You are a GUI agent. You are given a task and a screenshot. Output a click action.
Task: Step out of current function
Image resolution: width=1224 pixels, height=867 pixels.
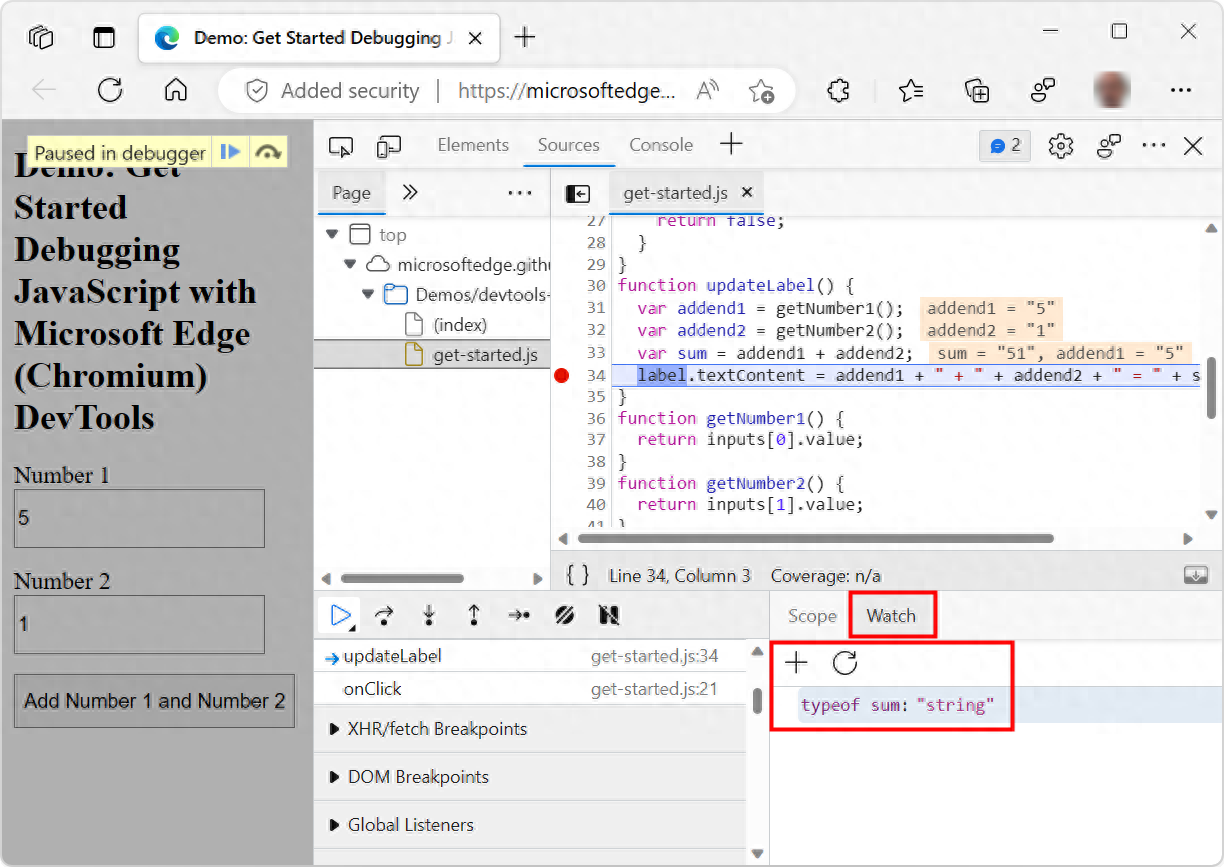pyautogui.click(x=474, y=615)
